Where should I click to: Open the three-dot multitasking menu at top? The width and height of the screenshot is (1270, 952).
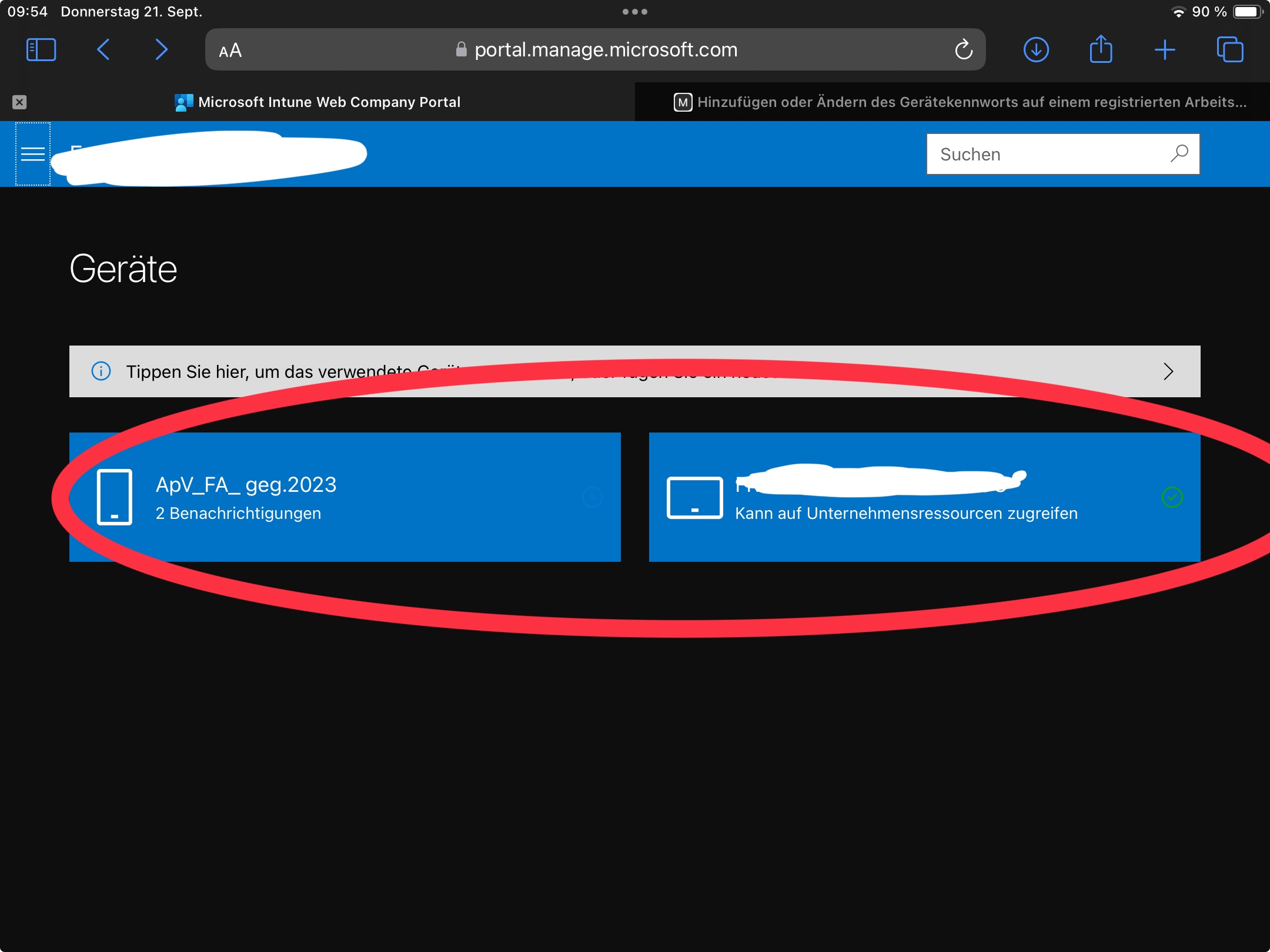635,12
